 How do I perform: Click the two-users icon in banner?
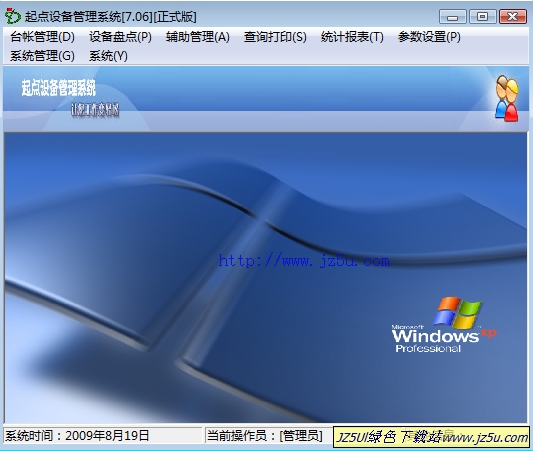point(506,98)
